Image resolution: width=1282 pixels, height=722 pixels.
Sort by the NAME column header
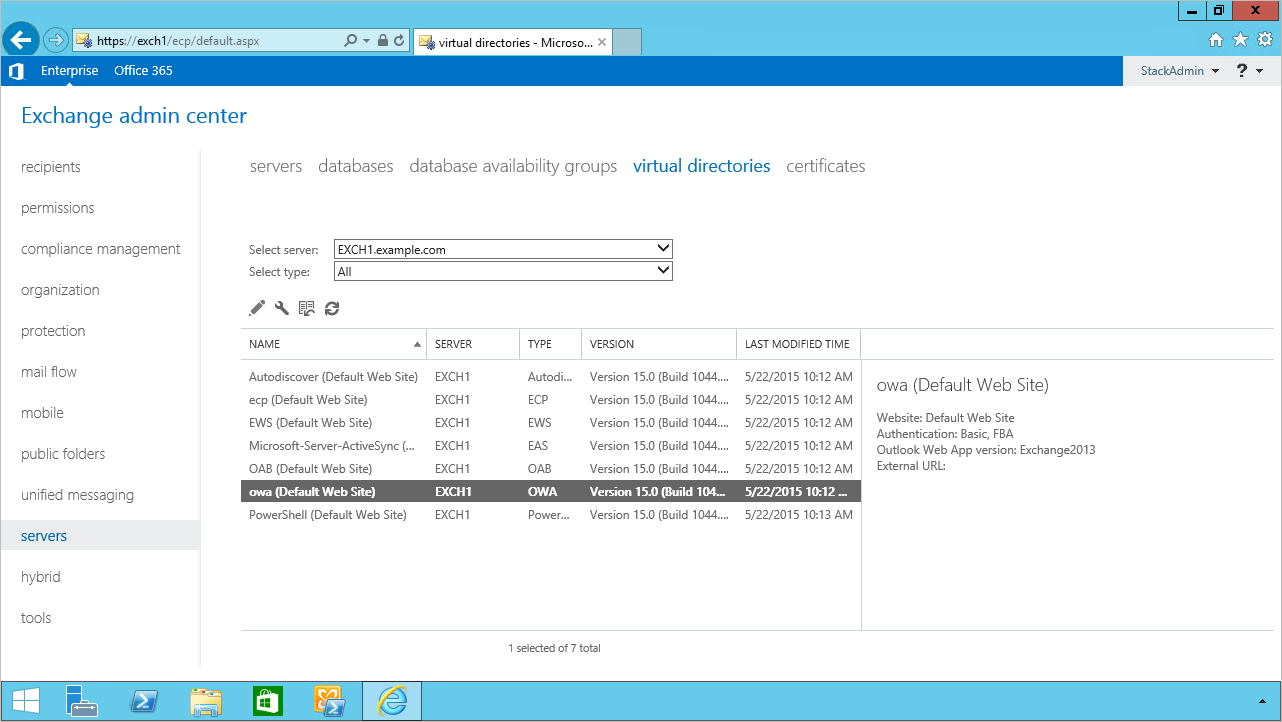click(333, 344)
